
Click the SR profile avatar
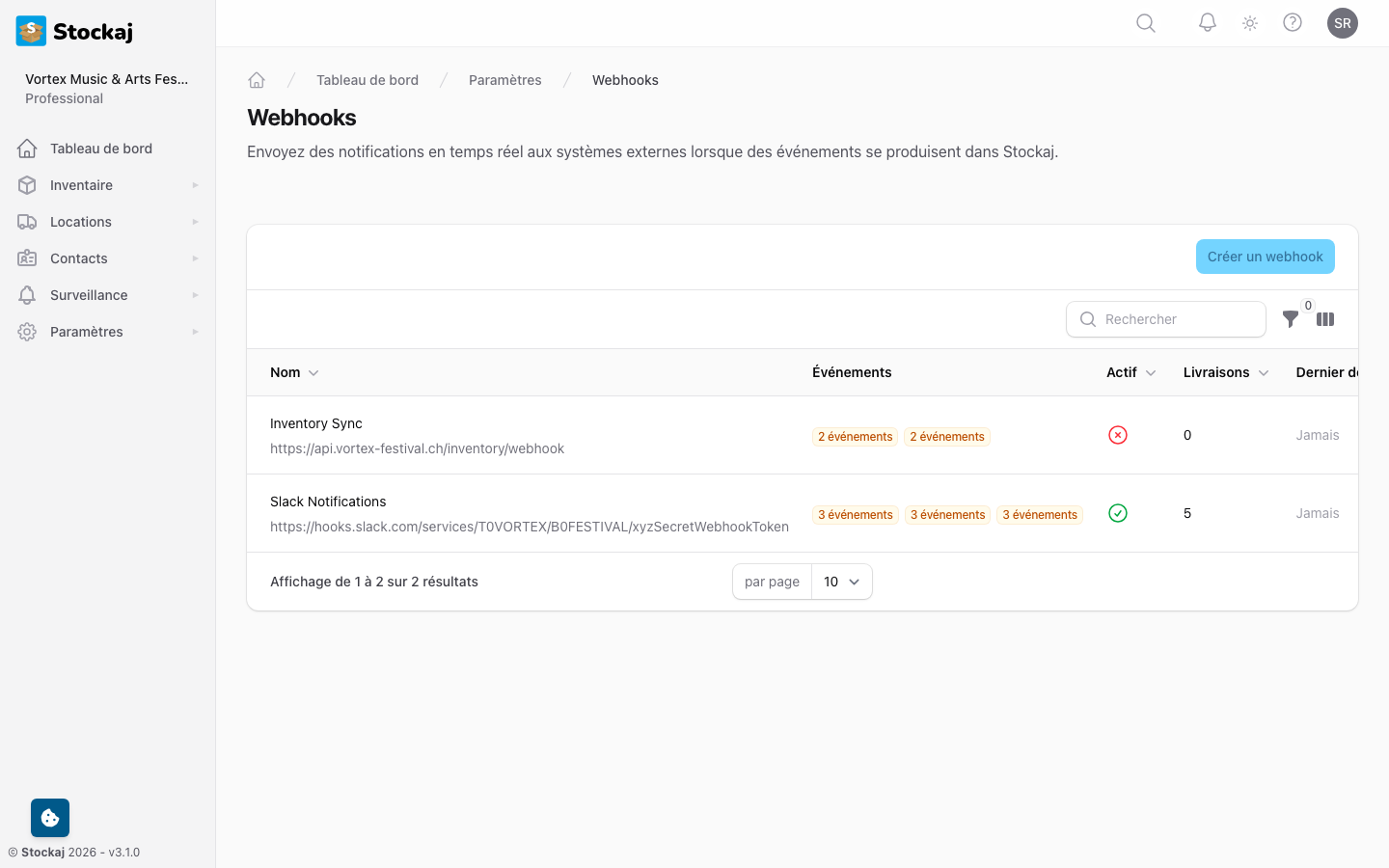(1343, 22)
